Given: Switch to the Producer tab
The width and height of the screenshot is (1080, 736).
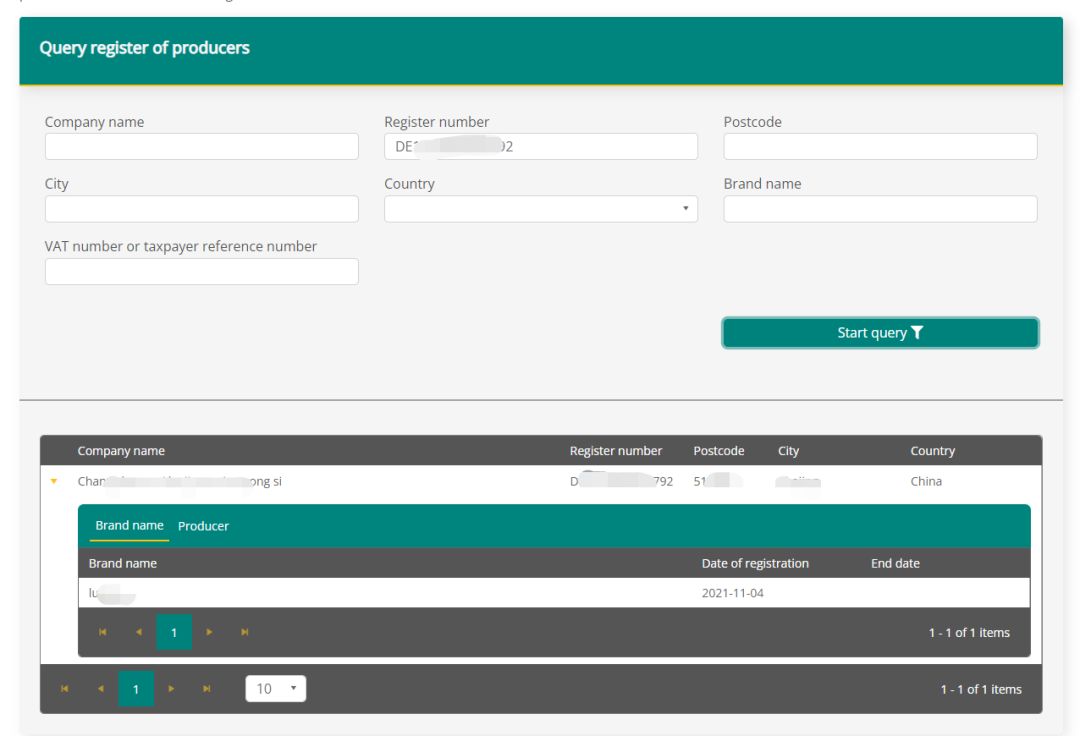Looking at the screenshot, I should (203, 526).
